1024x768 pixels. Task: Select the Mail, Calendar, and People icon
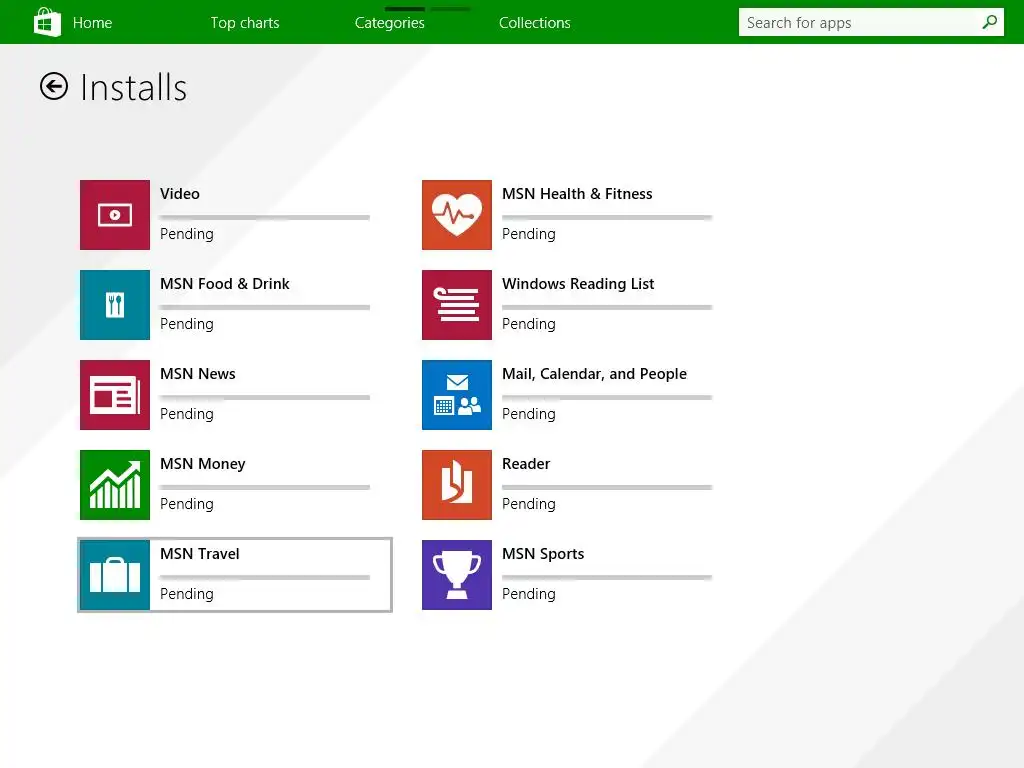point(456,395)
